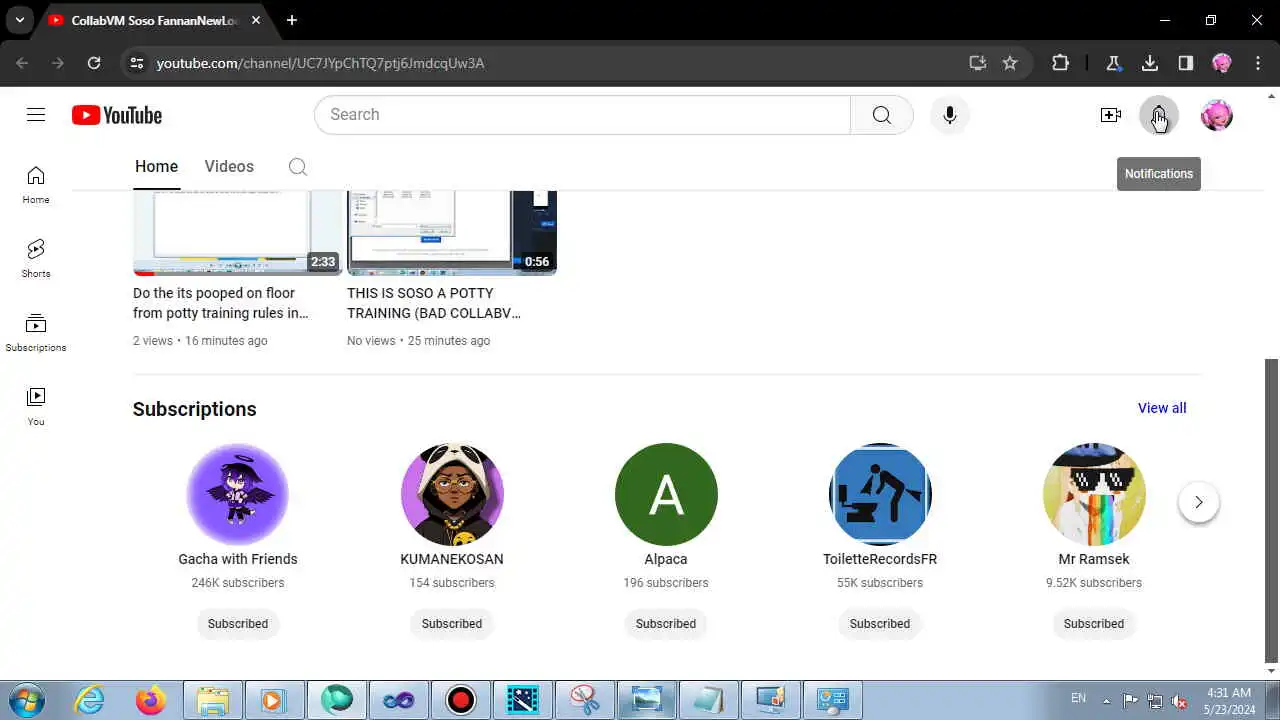Open the Create video icon
This screenshot has height=720, width=1280.
tap(1110, 115)
